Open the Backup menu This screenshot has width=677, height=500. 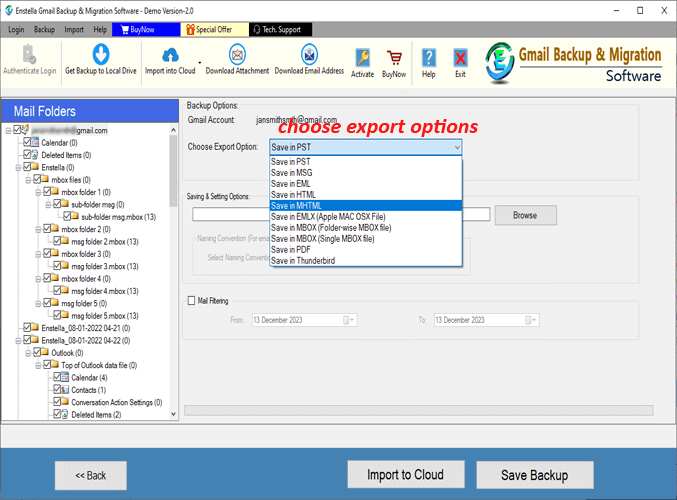(x=44, y=30)
